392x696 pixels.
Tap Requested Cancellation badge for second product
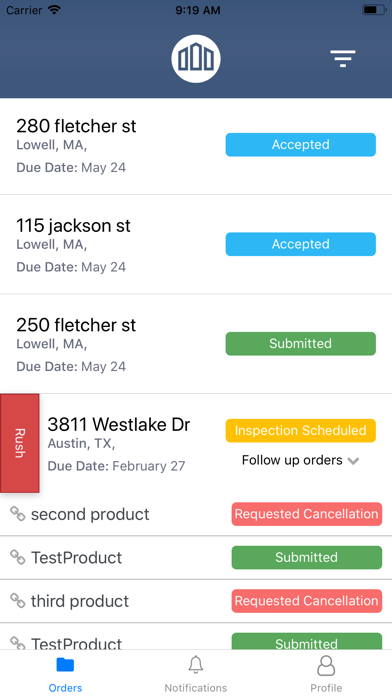point(307,514)
